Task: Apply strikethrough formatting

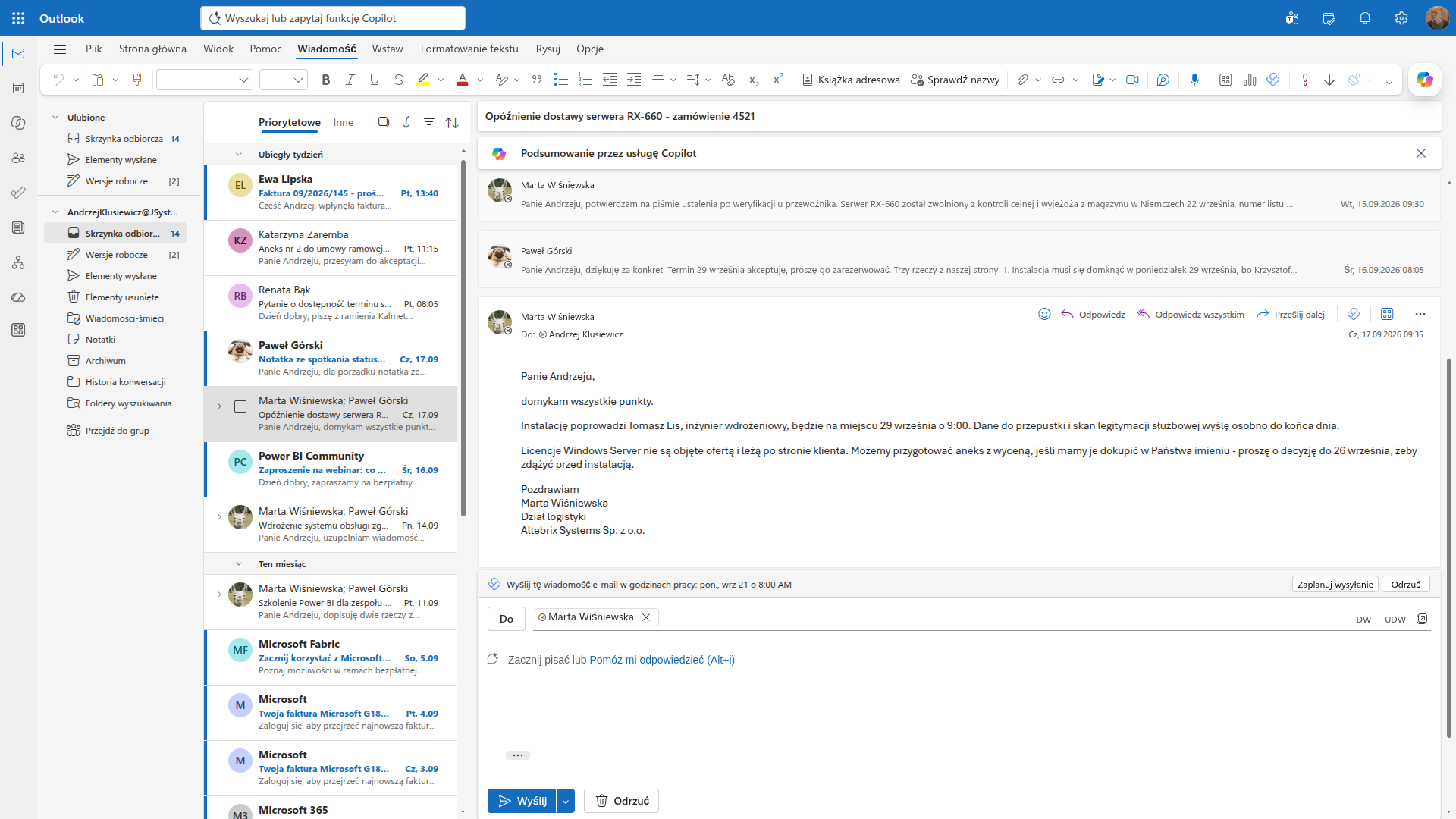Action: [399, 80]
